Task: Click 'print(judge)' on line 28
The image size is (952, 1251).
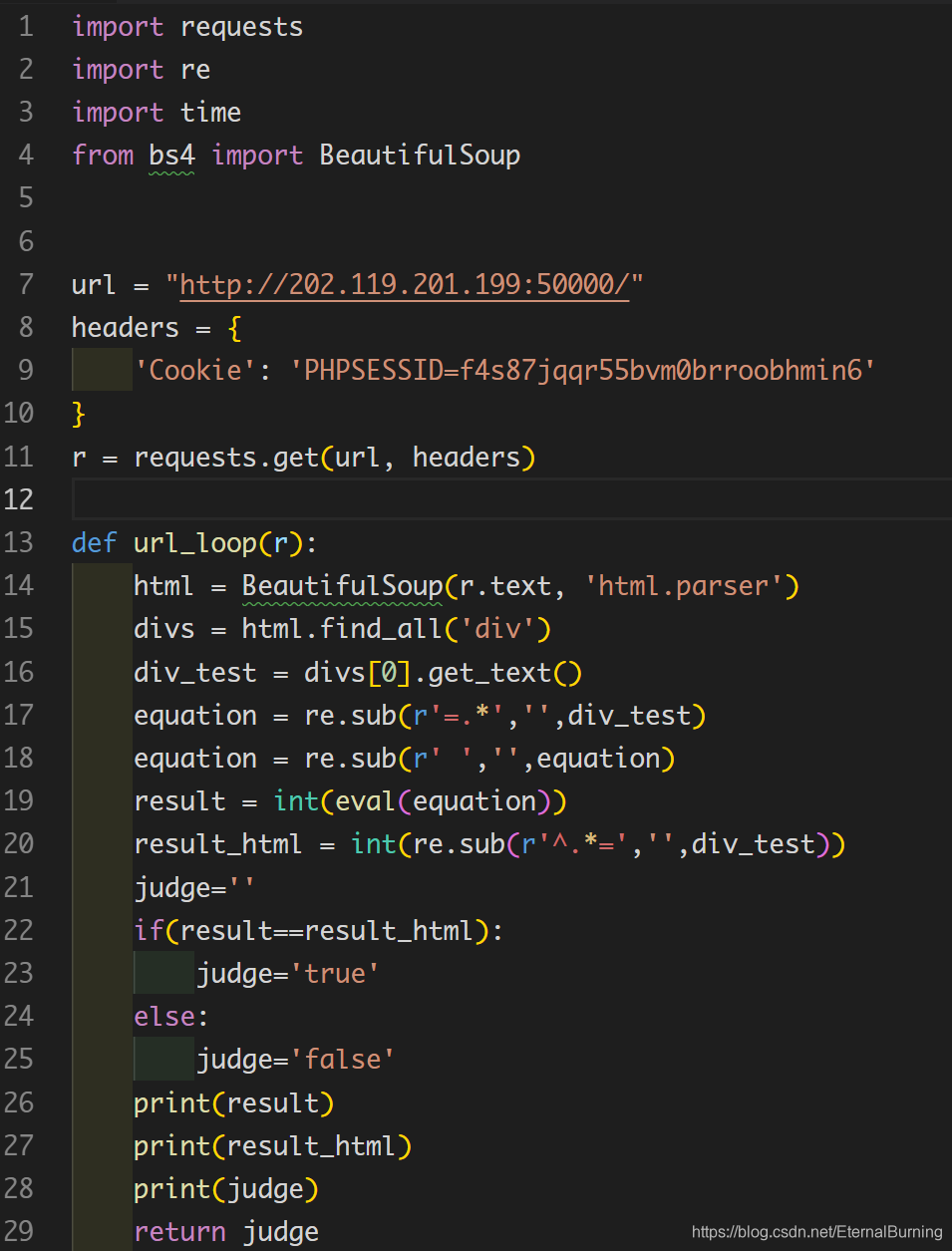Action: [x=226, y=1188]
